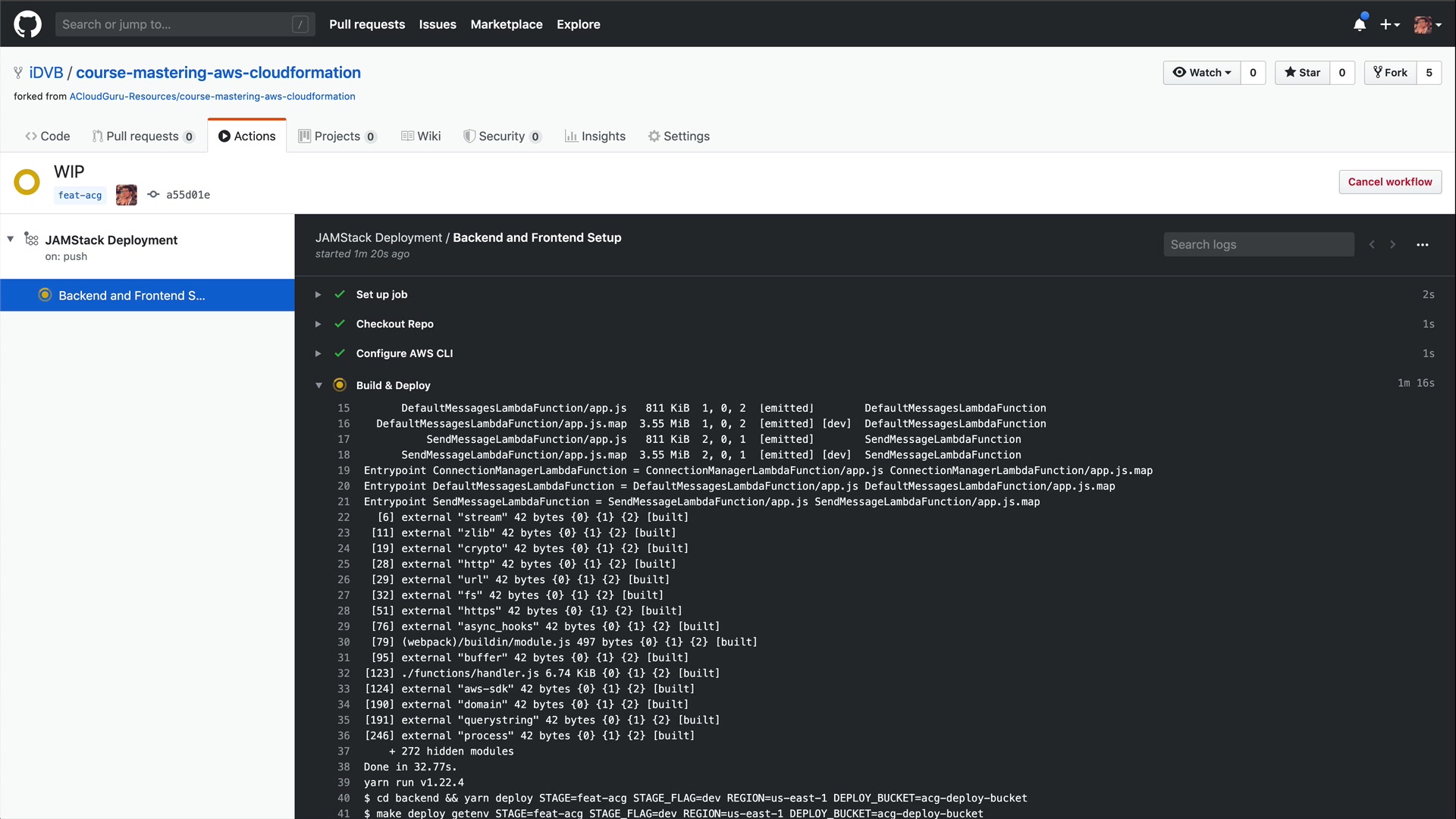Open the forked-from ACloudGuru-Resources repository link
Screen dimensions: 1456x819
point(212,96)
